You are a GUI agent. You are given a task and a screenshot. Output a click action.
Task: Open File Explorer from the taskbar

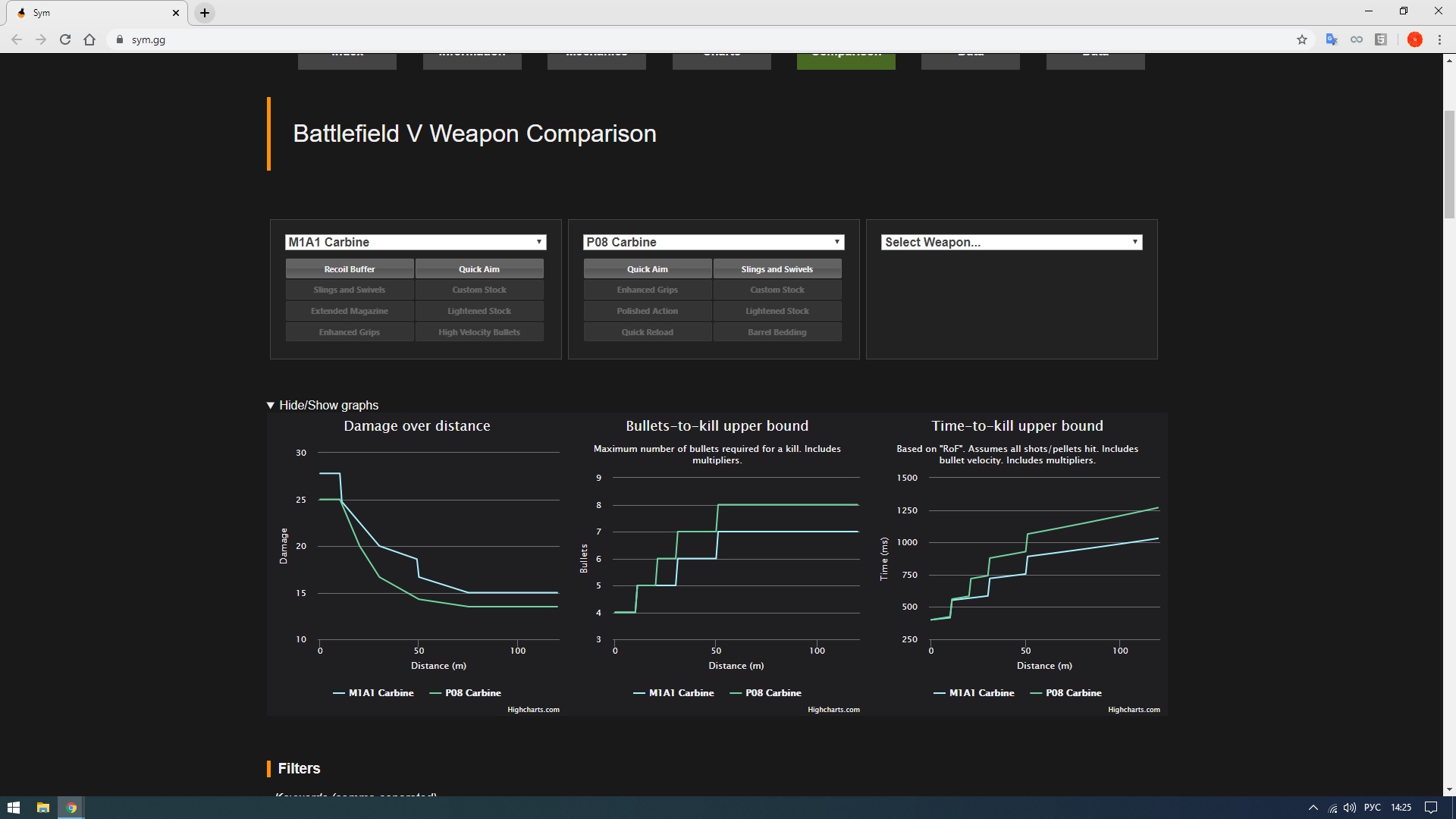43,808
